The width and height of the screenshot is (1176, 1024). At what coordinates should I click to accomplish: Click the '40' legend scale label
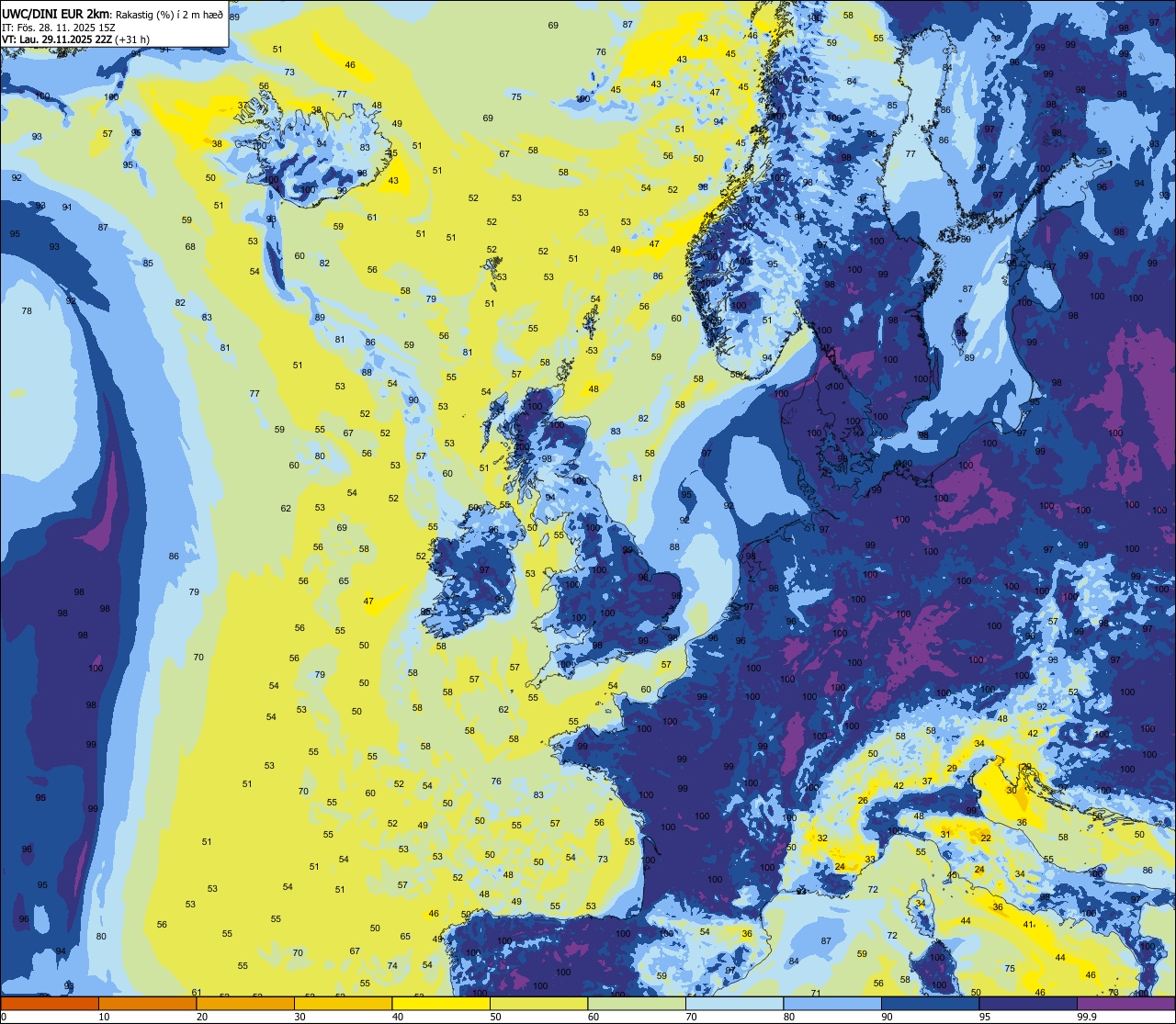398,1017
